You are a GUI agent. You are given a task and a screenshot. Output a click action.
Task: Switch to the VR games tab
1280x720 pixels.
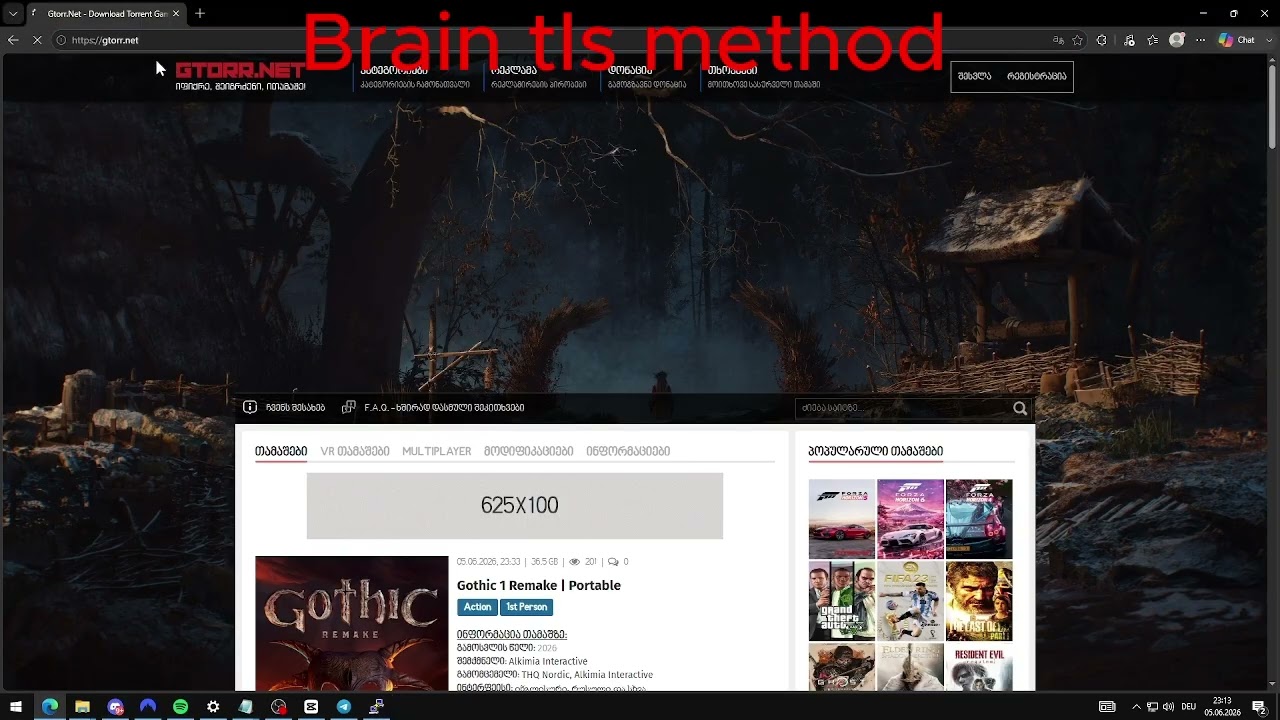(355, 451)
